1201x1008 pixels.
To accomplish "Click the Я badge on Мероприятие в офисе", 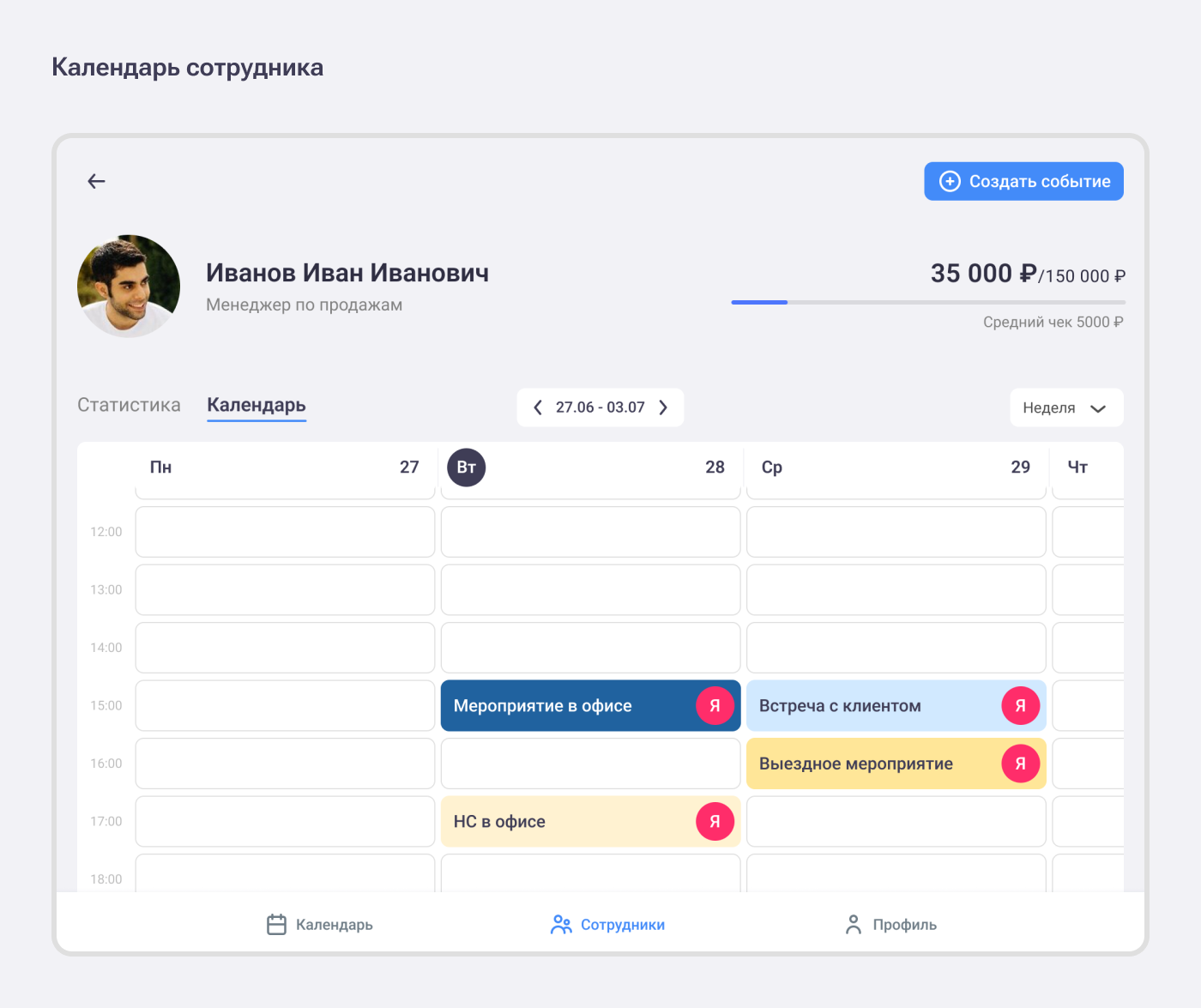I will (x=715, y=706).
